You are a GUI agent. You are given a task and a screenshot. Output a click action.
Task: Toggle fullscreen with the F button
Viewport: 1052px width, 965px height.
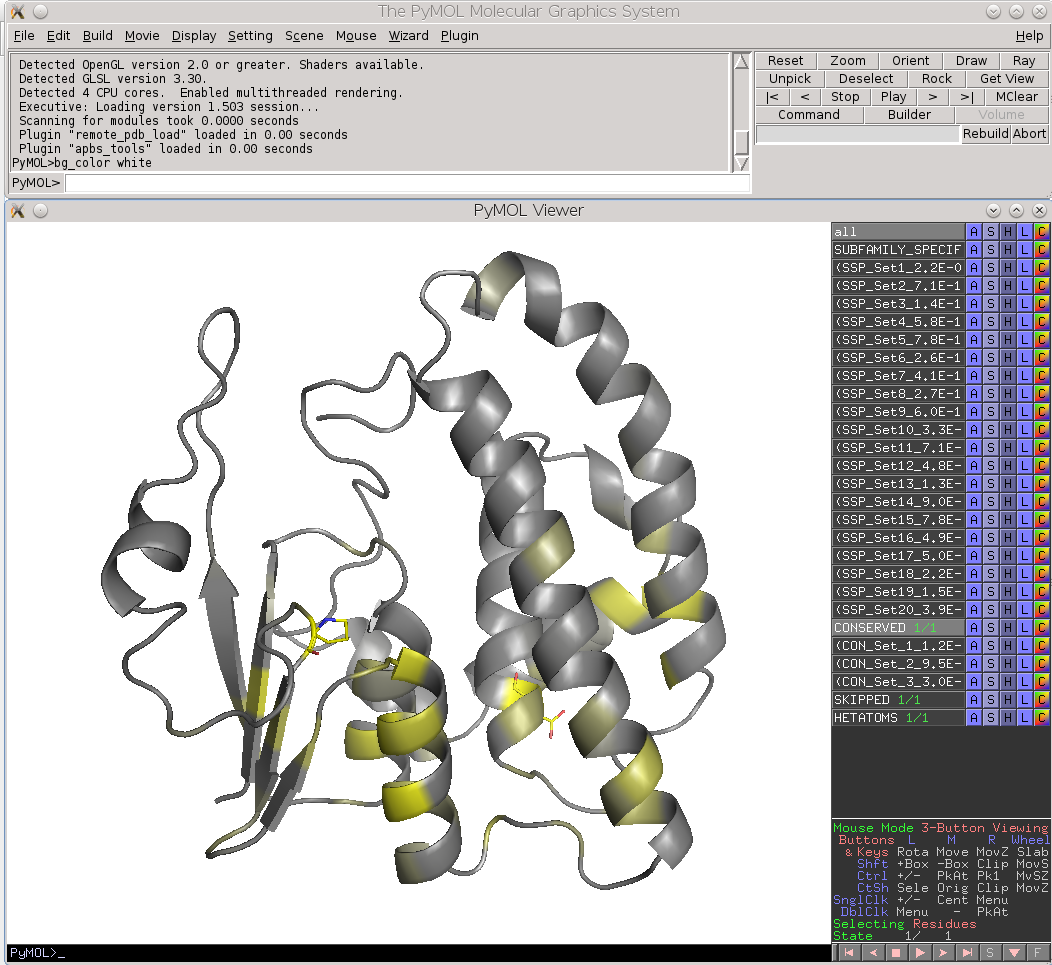1037,952
